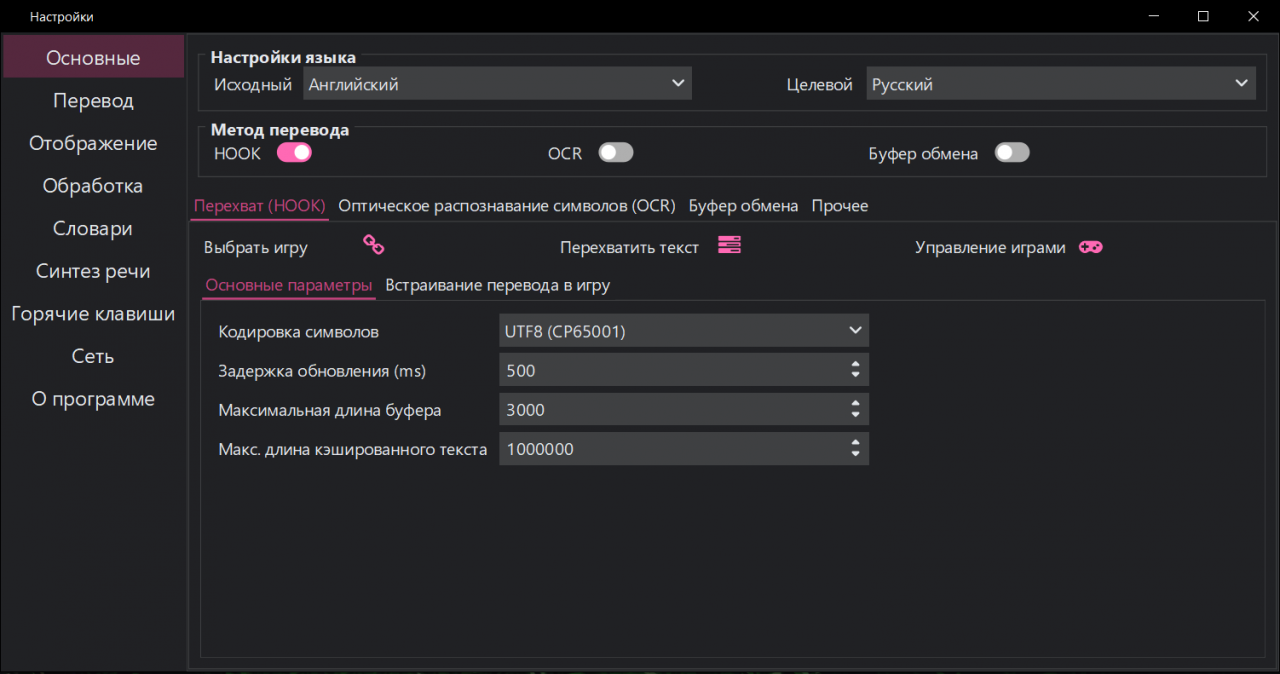Show the О программе section
Viewport: 1280px width, 674px height.
pyautogui.click(x=93, y=399)
